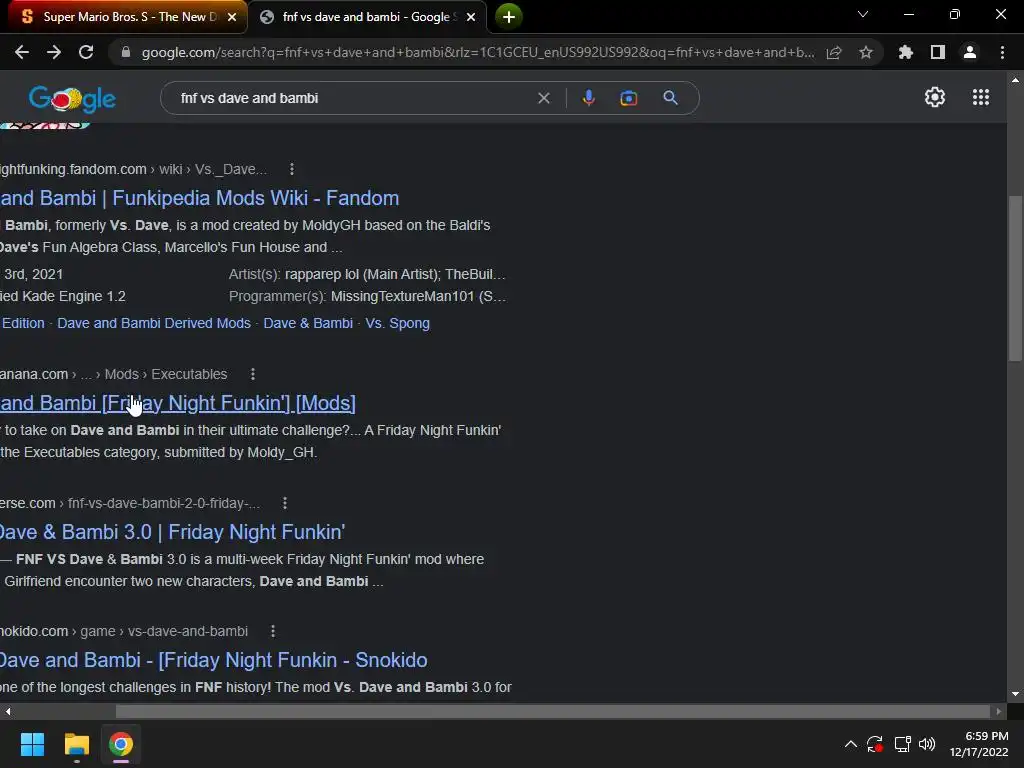Click the URL address bar
Screen dimensions: 1024x768
[x=477, y=52]
